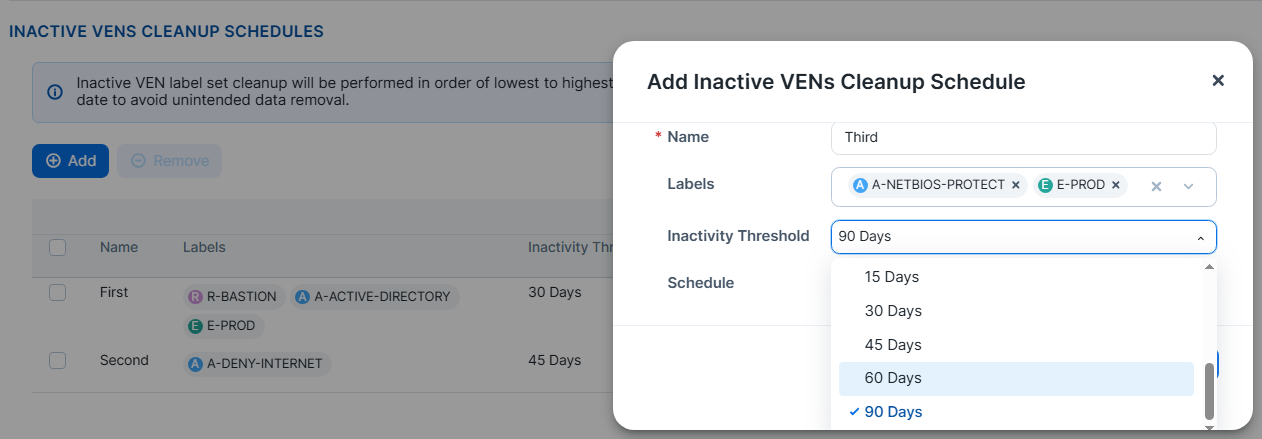Click the info icon in the cleanup notice
The height and width of the screenshot is (439, 1262).
click(x=55, y=92)
